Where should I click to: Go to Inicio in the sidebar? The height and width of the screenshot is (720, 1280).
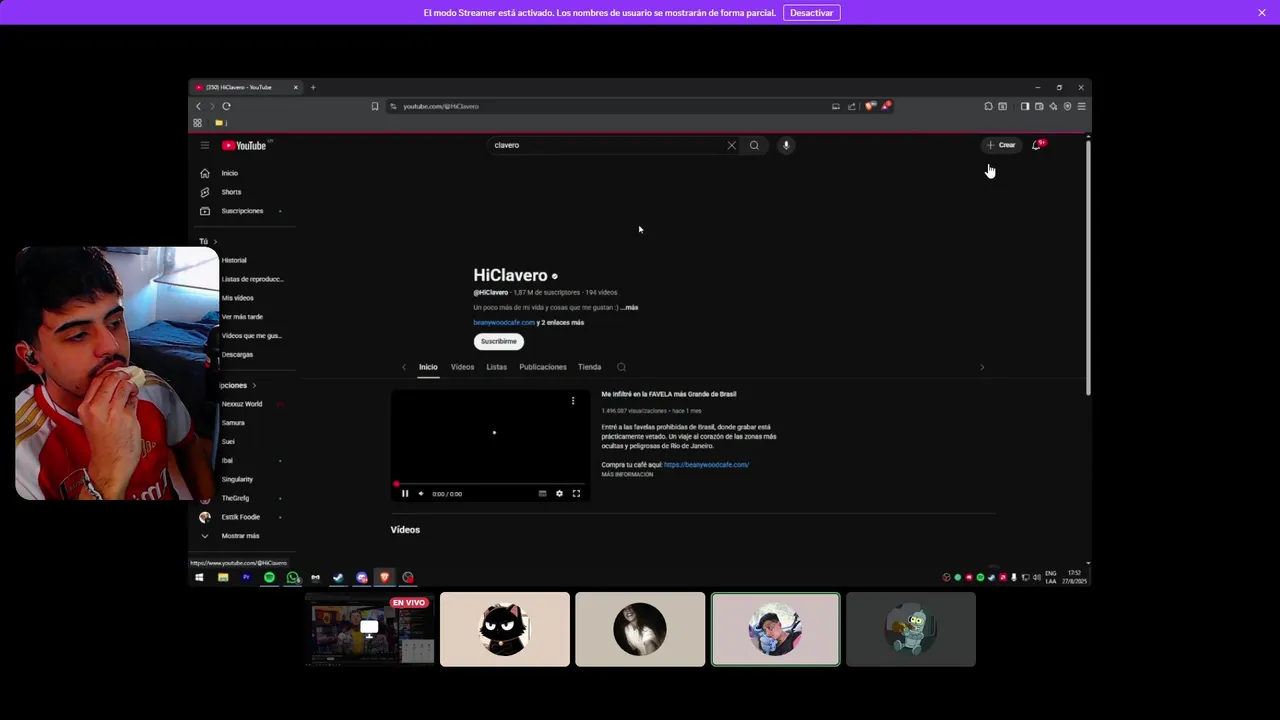(230, 173)
